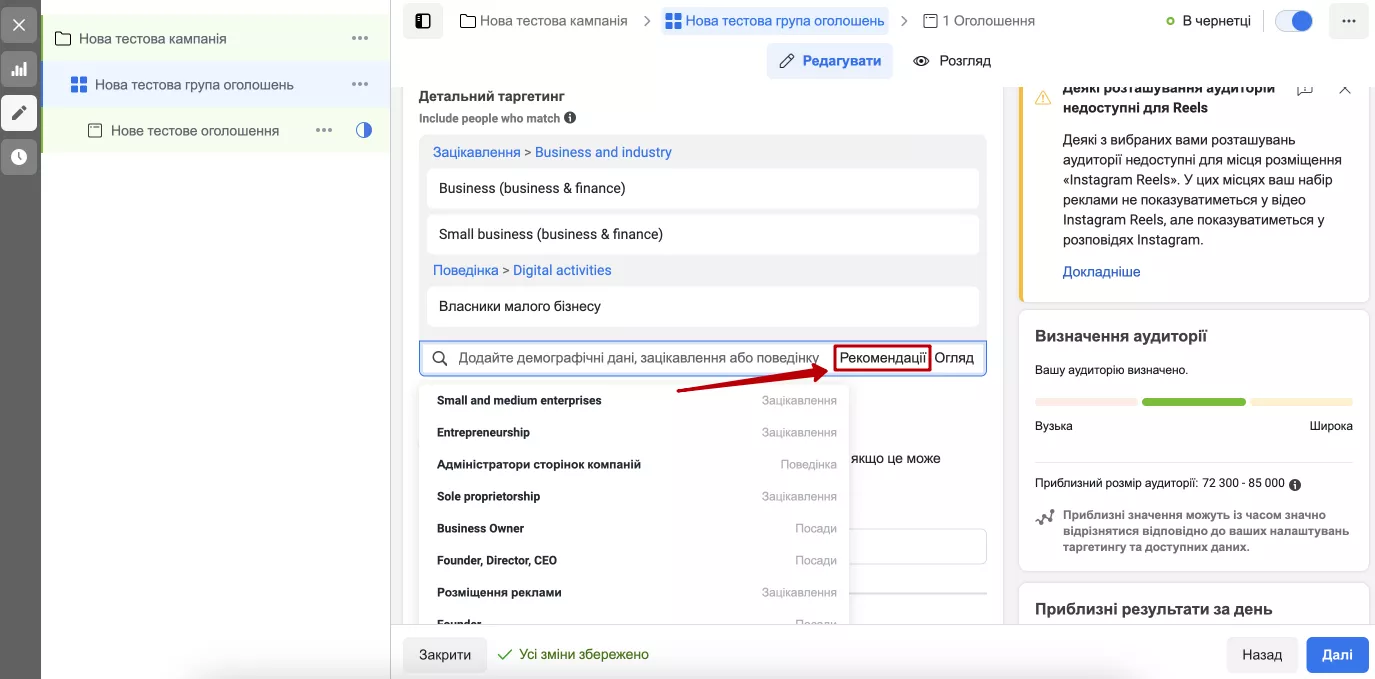Select the pencil edit icon in left rail
The width and height of the screenshot is (1375, 679).
[x=19, y=113]
